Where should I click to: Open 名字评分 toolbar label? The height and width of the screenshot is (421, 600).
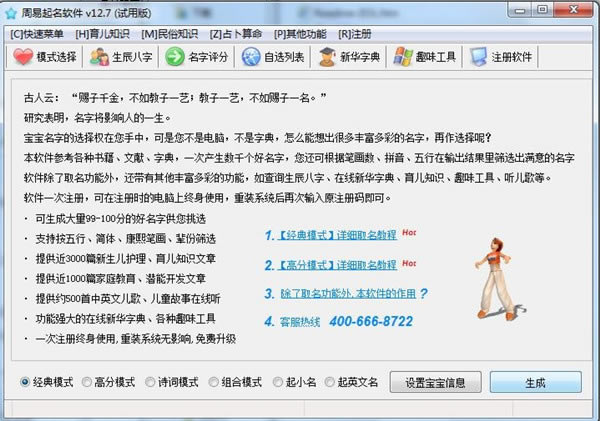(x=208, y=57)
